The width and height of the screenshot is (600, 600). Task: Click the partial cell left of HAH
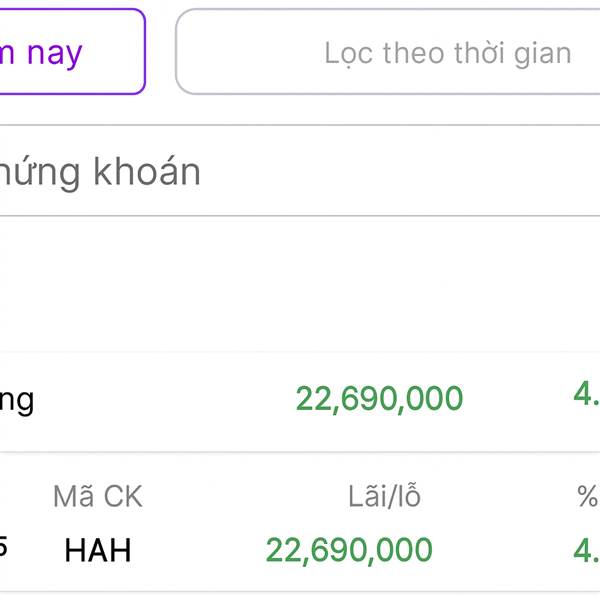(5, 546)
